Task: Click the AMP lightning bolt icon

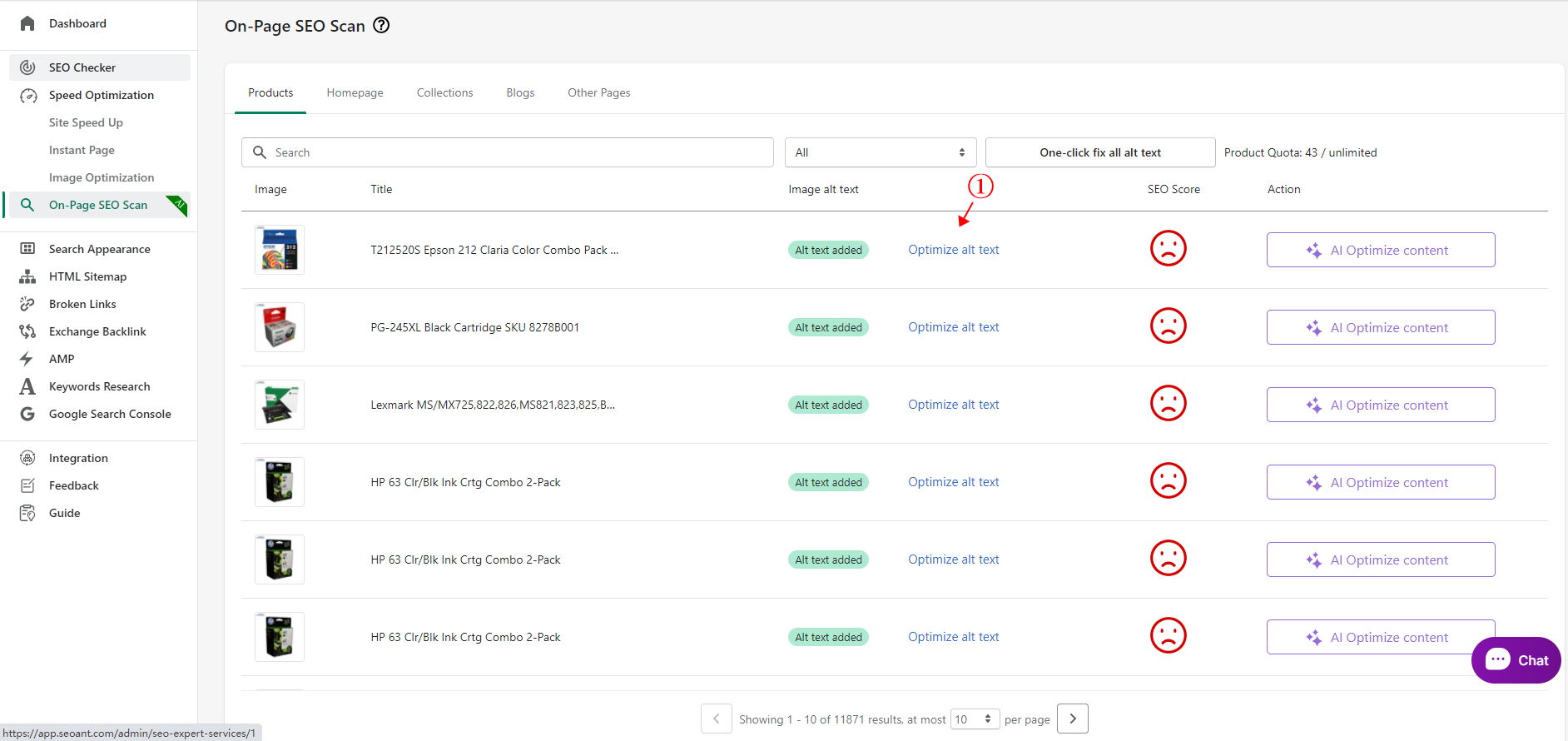Action: point(27,359)
